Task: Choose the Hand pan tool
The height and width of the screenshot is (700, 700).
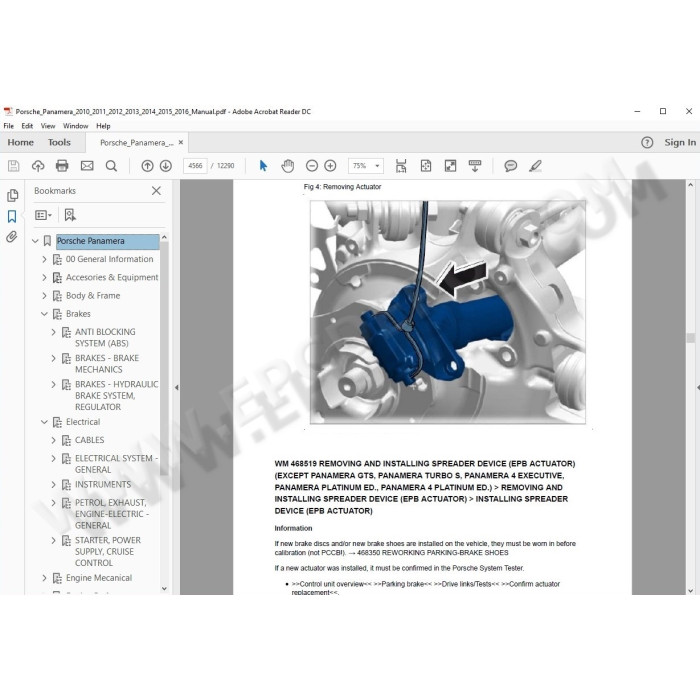Action: [288, 166]
